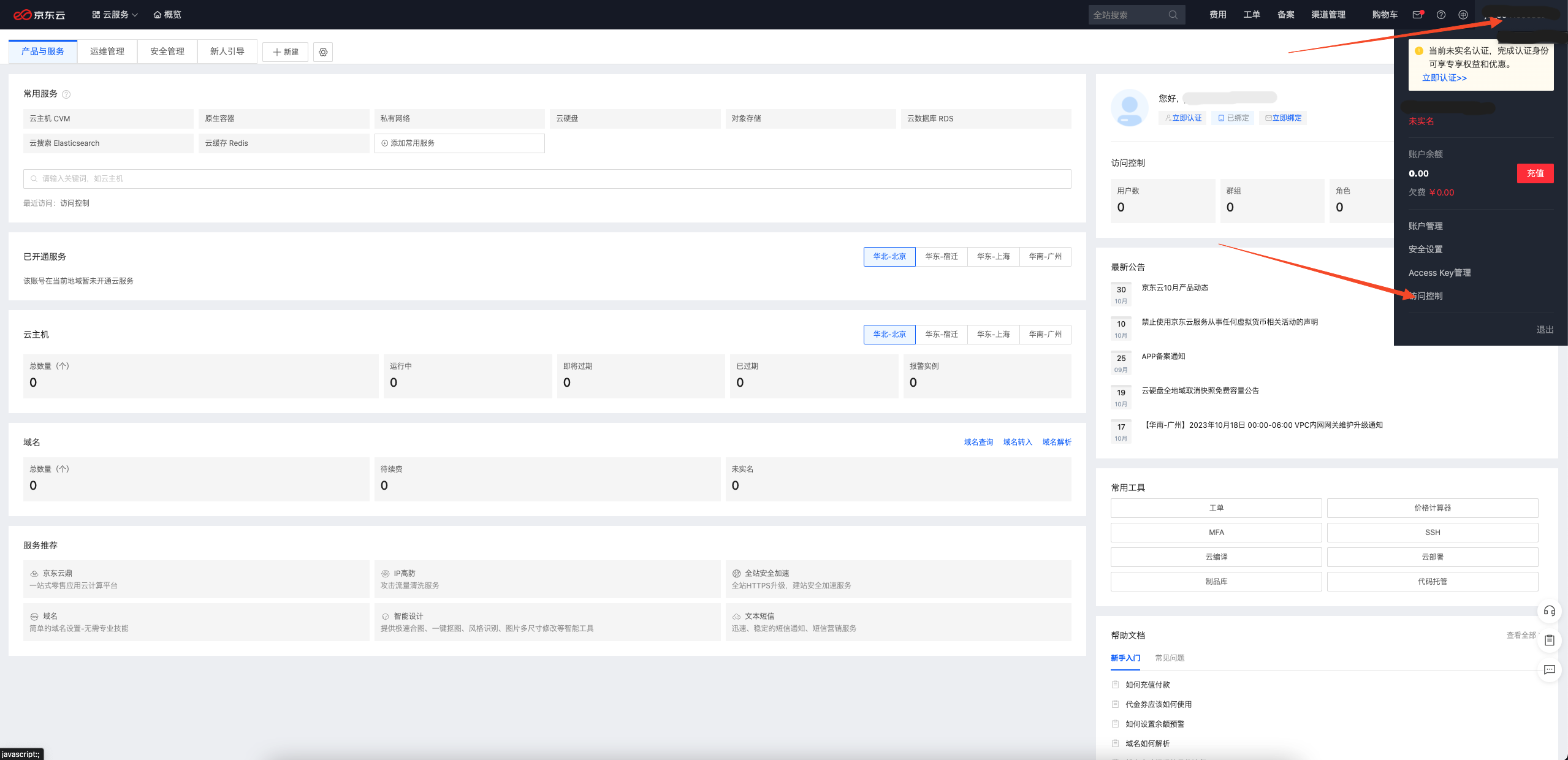Open 文本短信 recommended service
The image size is (1568, 760).
(899, 622)
